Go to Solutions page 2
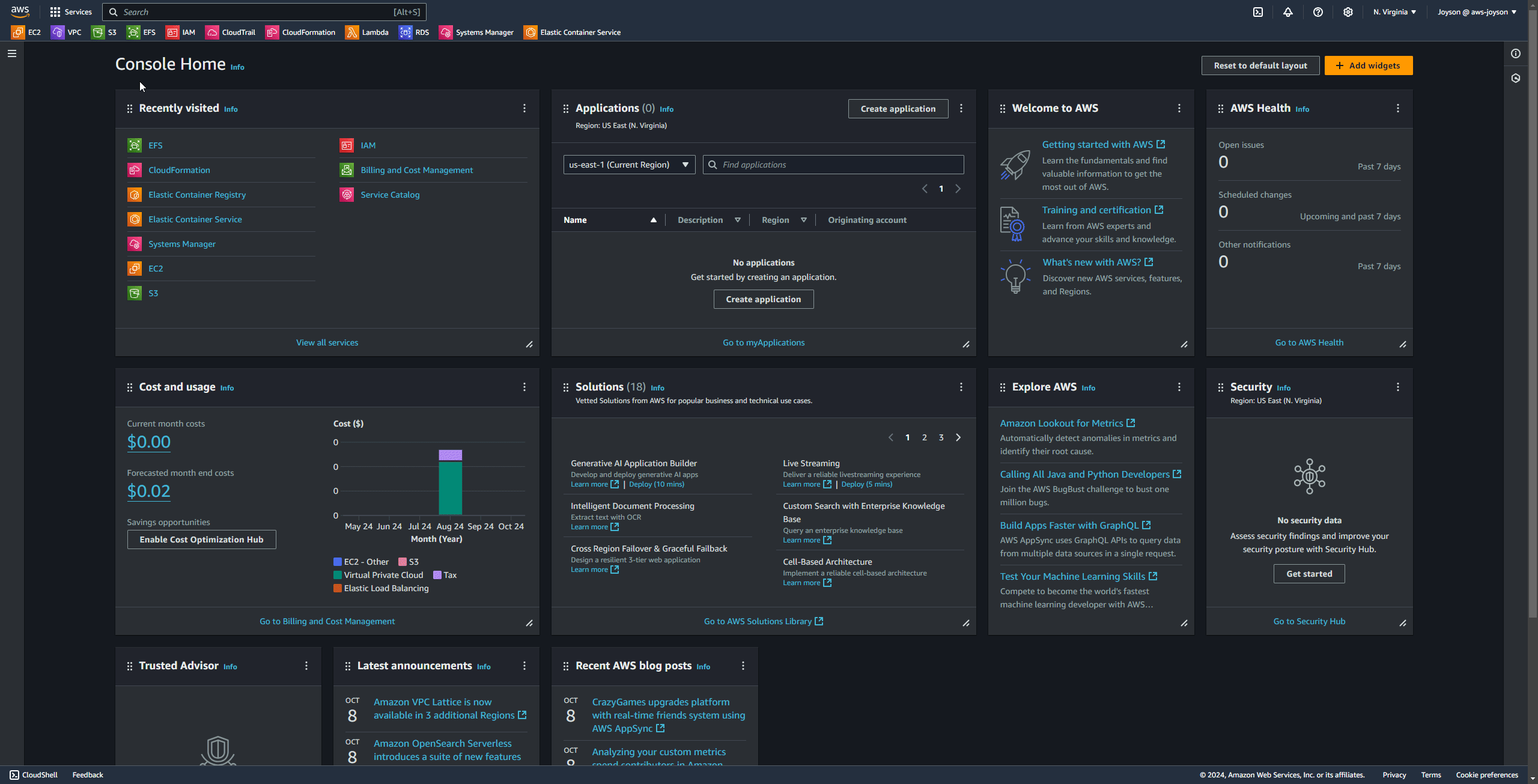 [924, 437]
